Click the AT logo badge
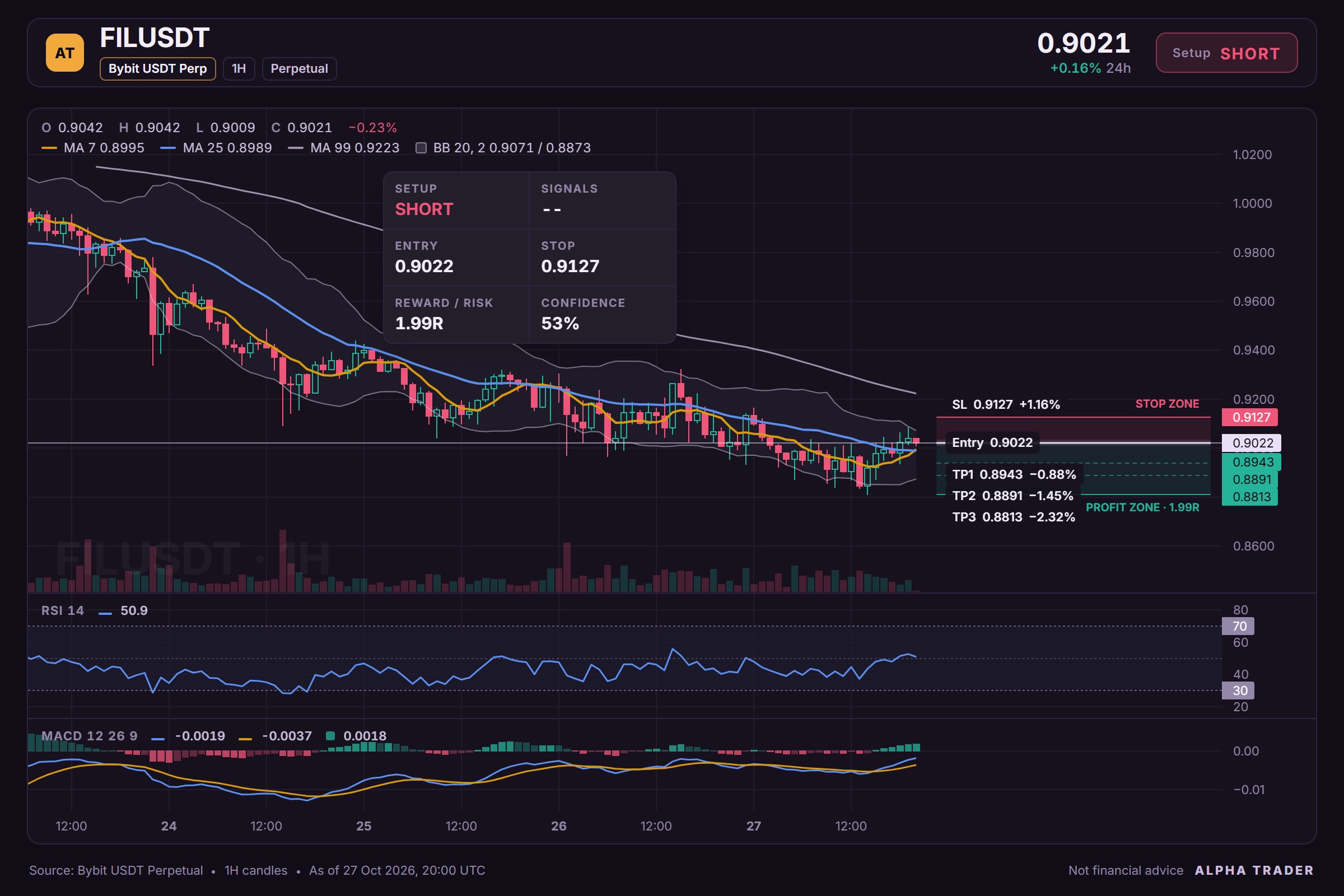Viewport: 1344px width, 896px height. click(x=64, y=53)
